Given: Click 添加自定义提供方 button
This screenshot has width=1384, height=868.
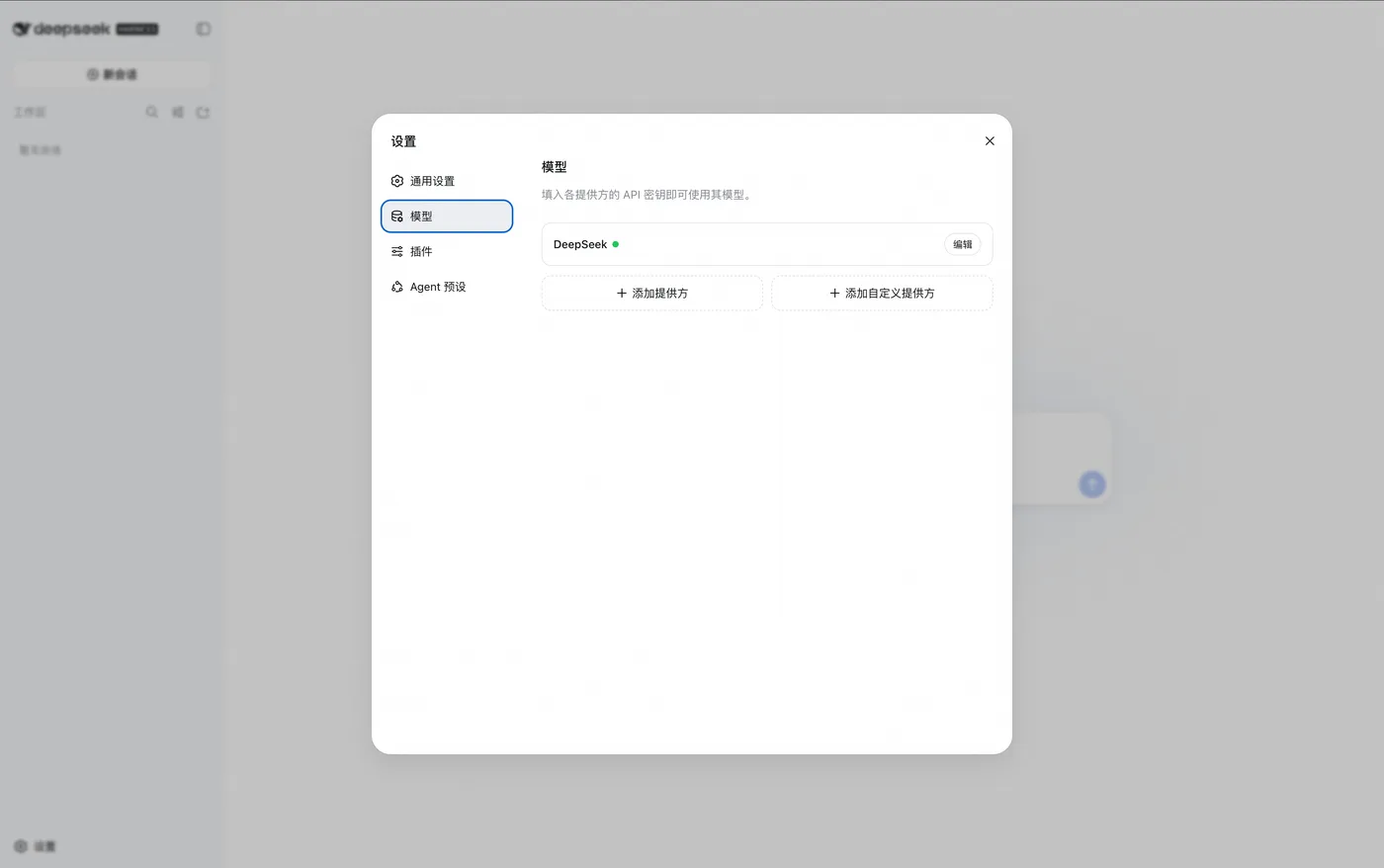Looking at the screenshot, I should coord(882,294).
